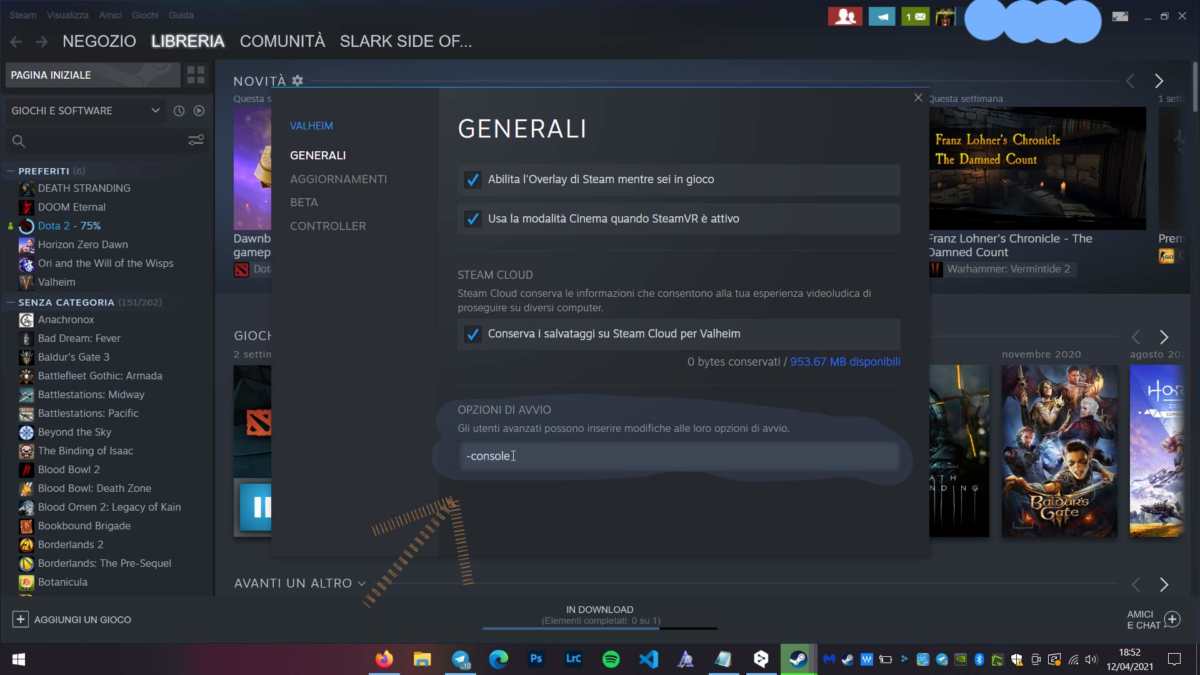Open Baldur's Gate 3 cover thumbnail
This screenshot has height=675, width=1200.
click(1060, 451)
